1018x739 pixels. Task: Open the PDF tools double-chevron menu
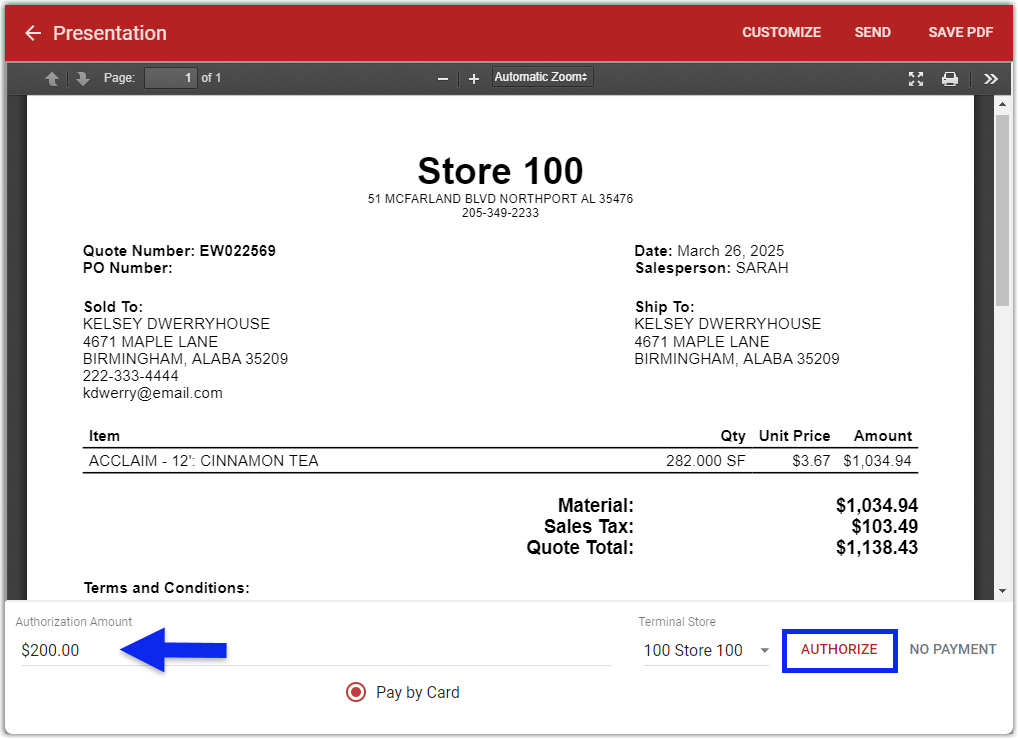[x=990, y=79]
